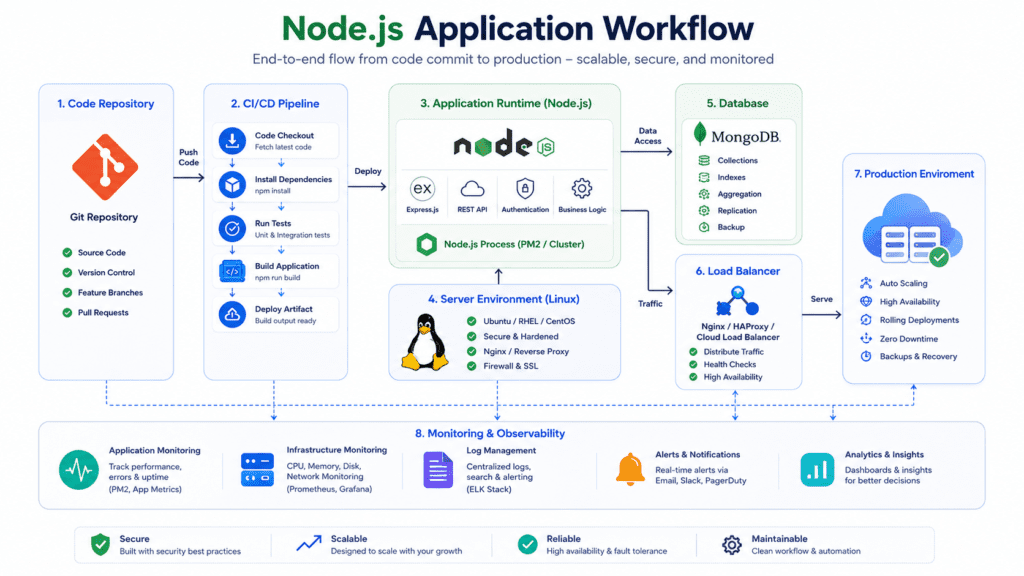Select the Zero Downtime icon
The width and height of the screenshot is (1024, 576).
click(866, 338)
